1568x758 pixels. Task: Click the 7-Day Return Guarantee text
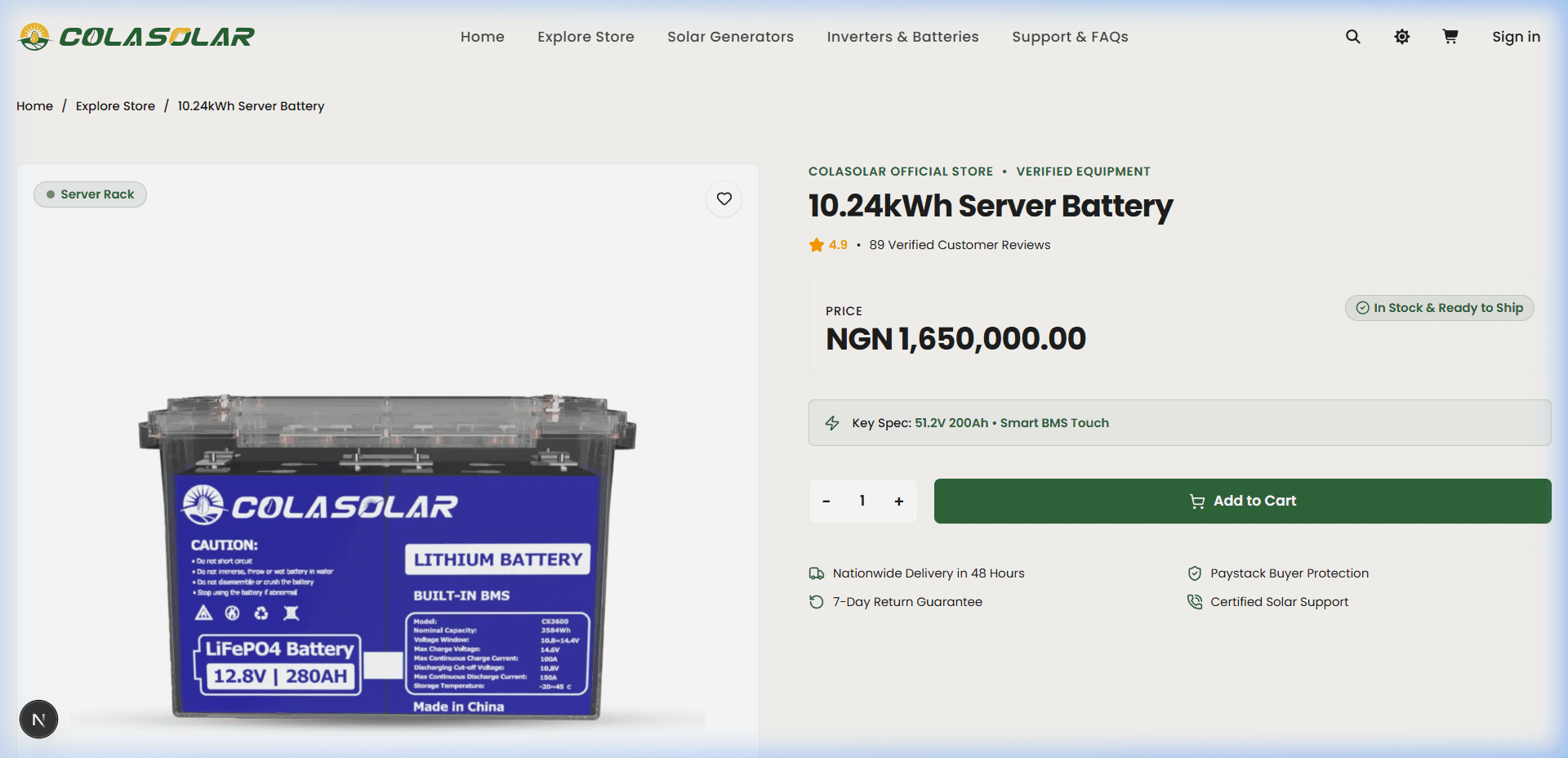pos(907,602)
